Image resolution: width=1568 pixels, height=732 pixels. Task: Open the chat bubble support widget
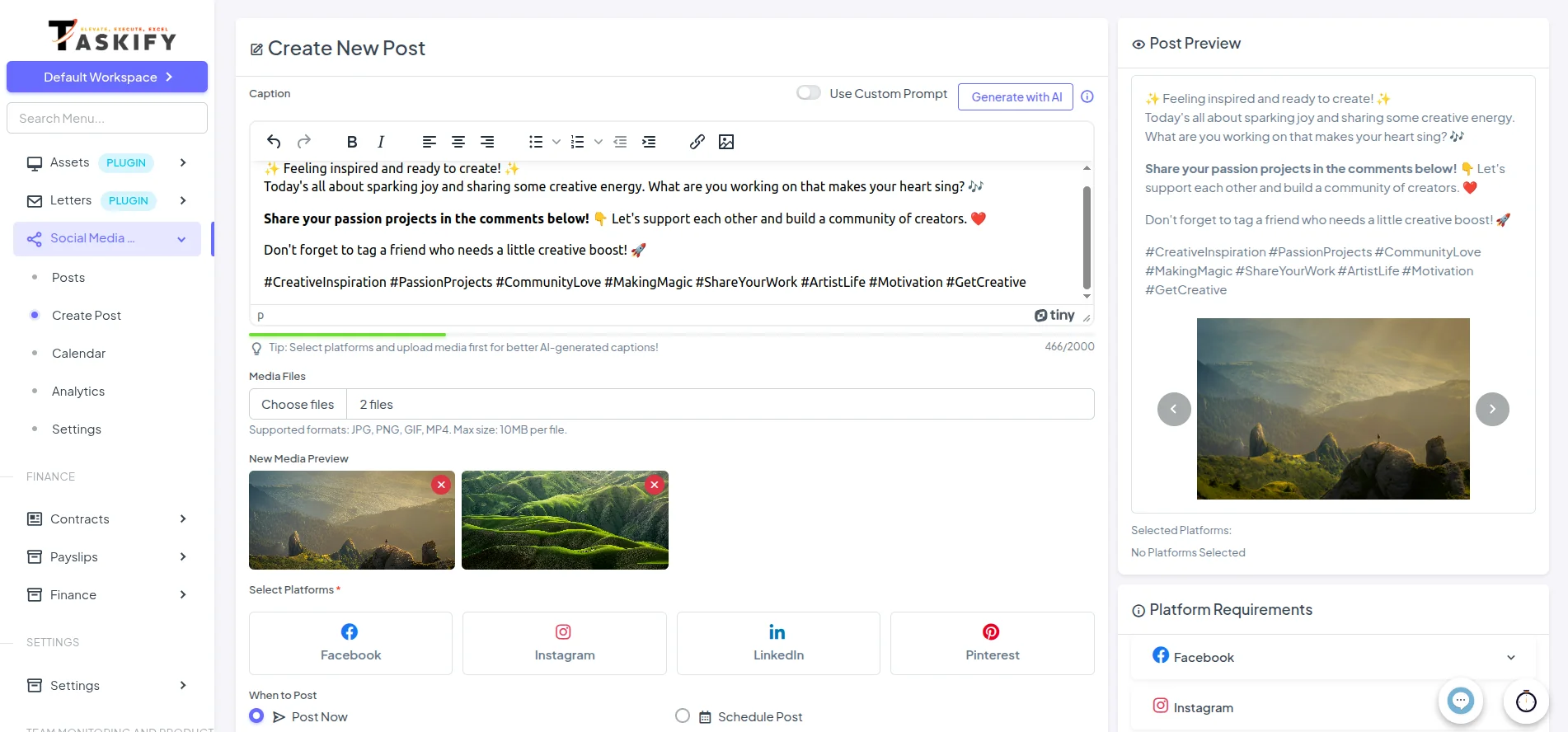click(x=1460, y=701)
